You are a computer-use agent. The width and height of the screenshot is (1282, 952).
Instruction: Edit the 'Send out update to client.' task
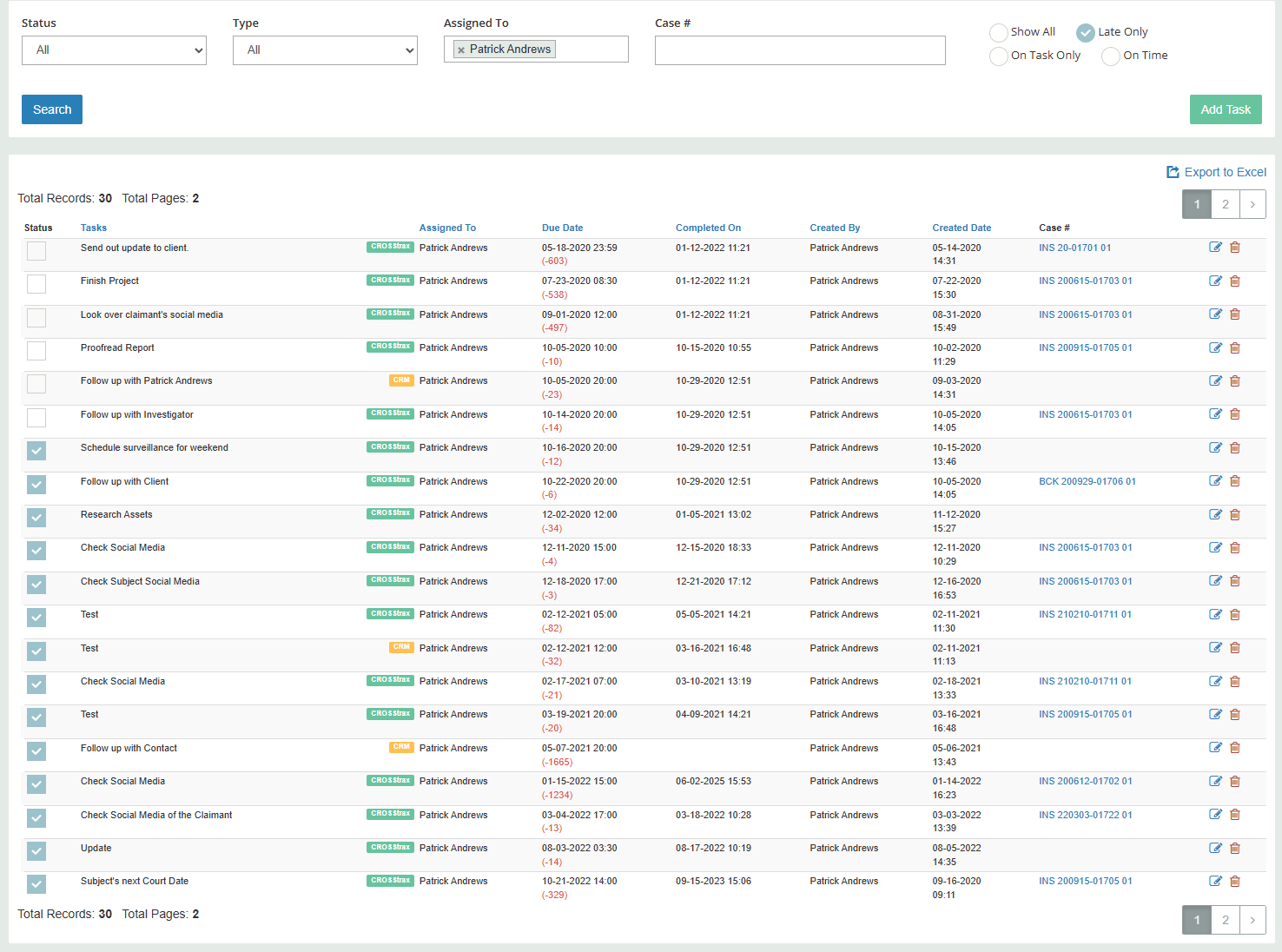point(1215,248)
